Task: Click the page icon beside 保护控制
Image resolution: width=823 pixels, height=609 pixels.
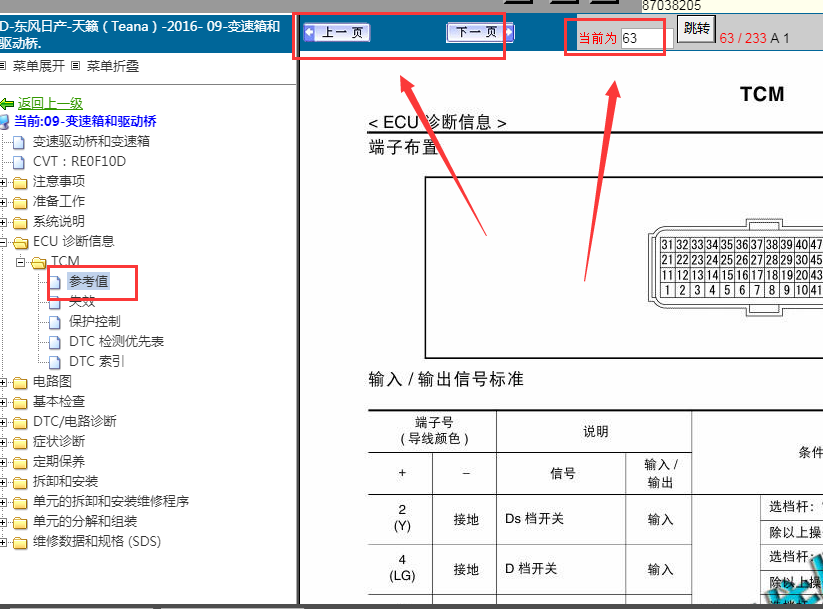Action: pos(55,322)
